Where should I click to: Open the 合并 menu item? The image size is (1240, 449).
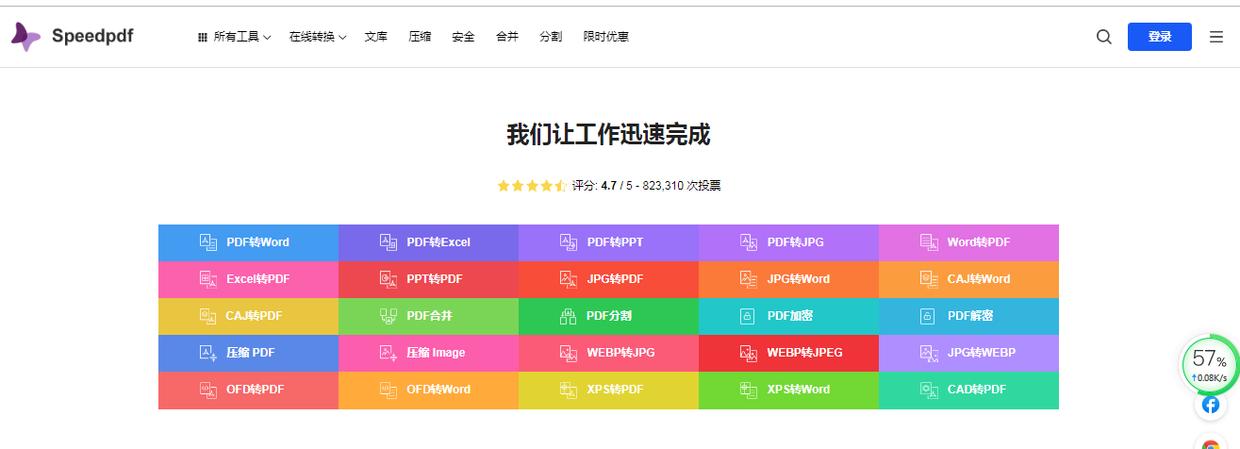pos(507,37)
